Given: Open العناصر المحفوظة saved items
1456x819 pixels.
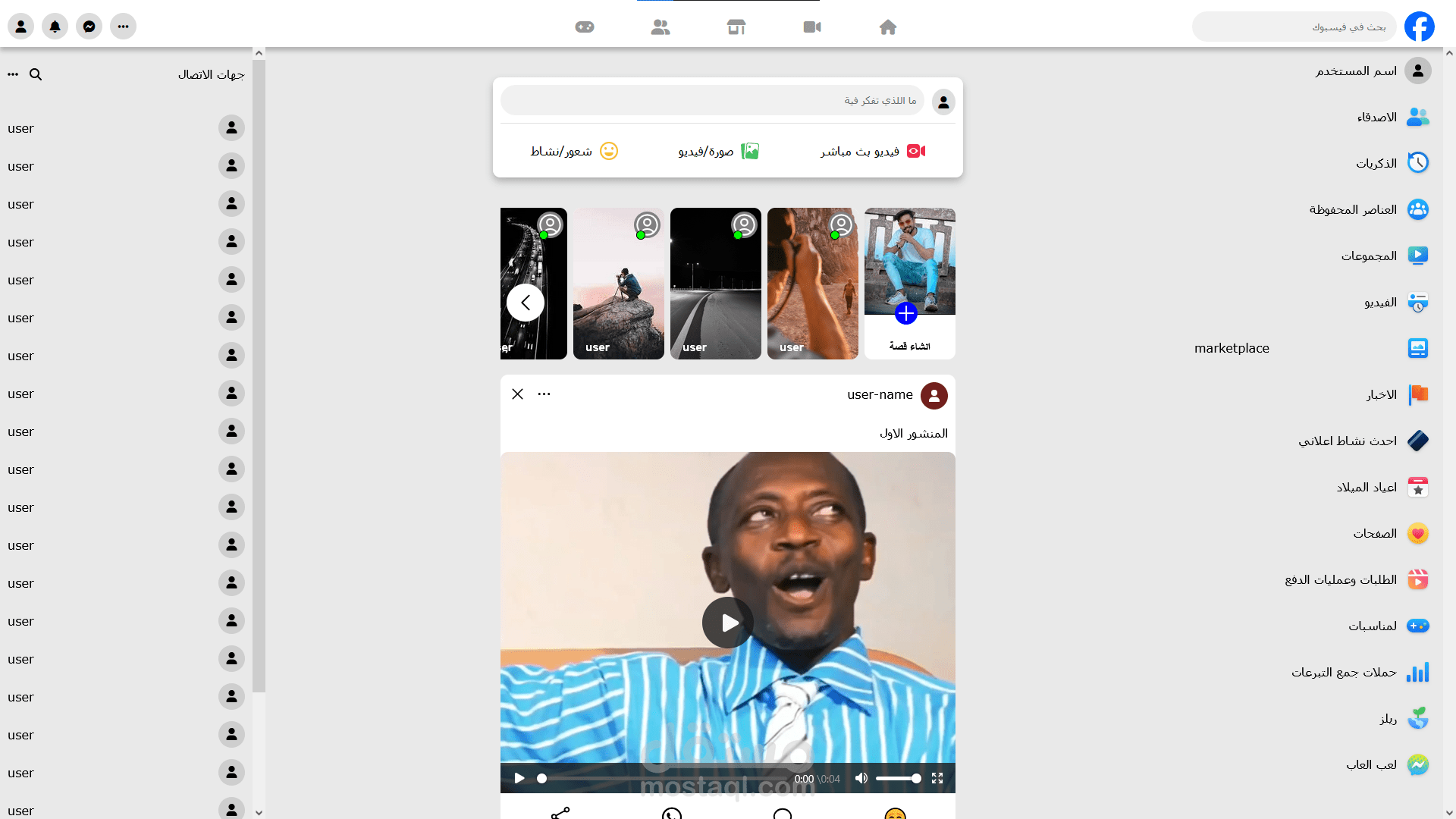Looking at the screenshot, I should [1369, 209].
